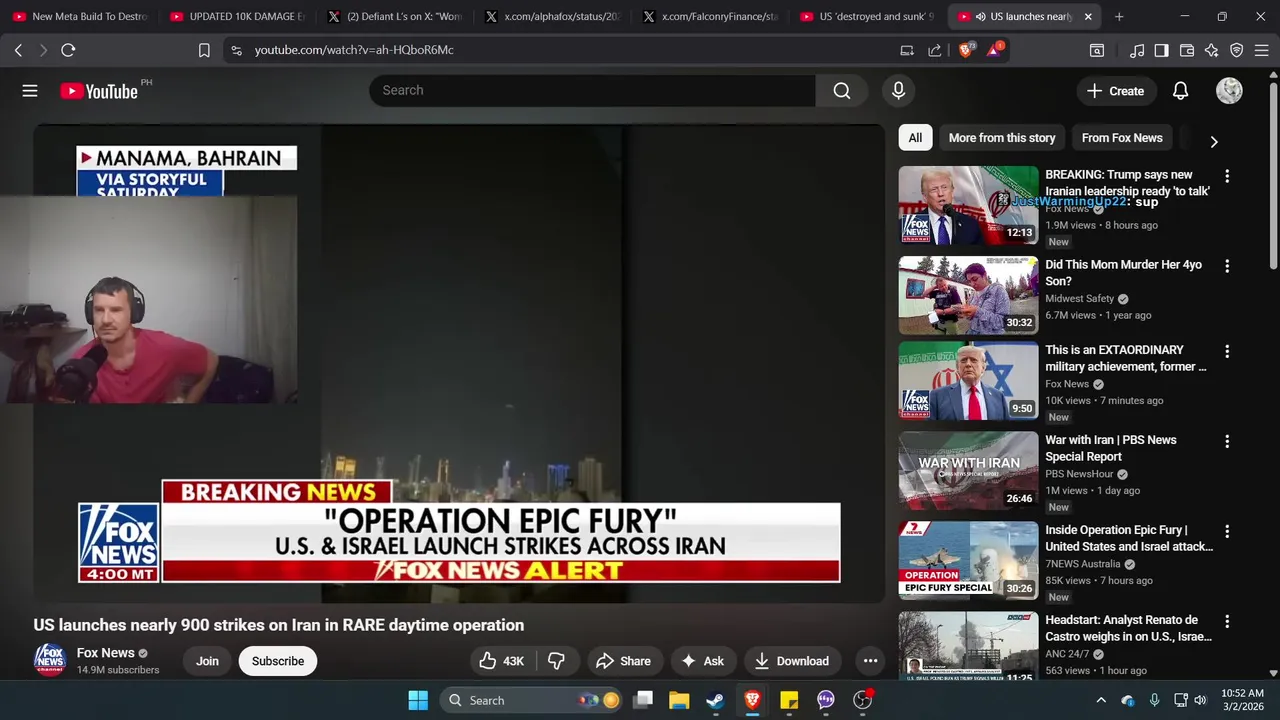Close the 'US launches nearly' tab

(x=1088, y=16)
